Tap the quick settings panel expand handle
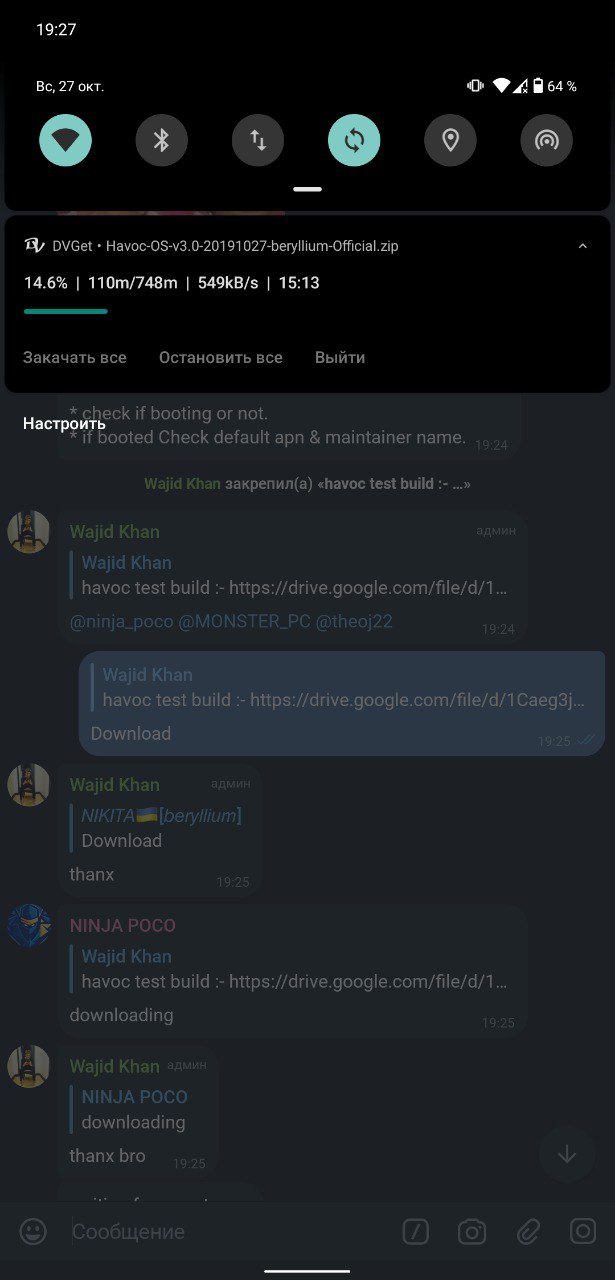The image size is (615, 1280). tap(308, 188)
